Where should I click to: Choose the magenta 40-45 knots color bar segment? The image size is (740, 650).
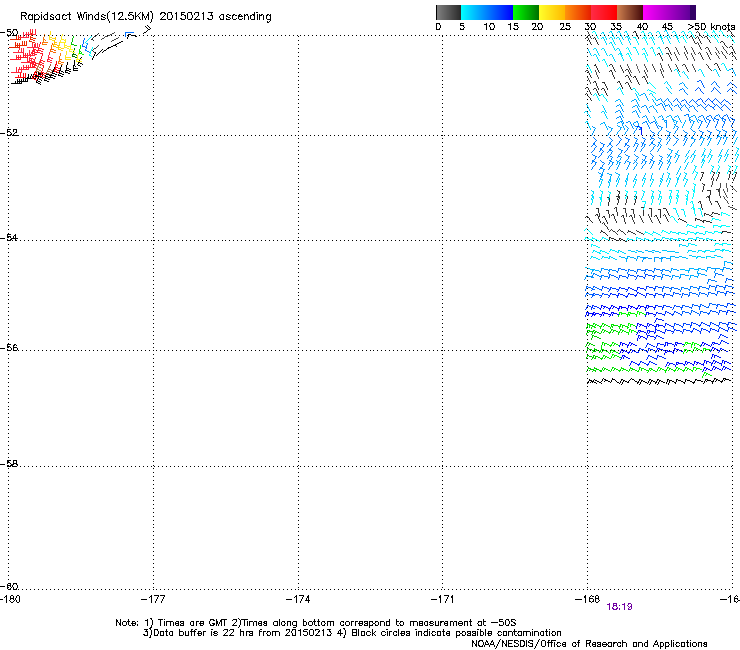pyautogui.click(x=656, y=12)
